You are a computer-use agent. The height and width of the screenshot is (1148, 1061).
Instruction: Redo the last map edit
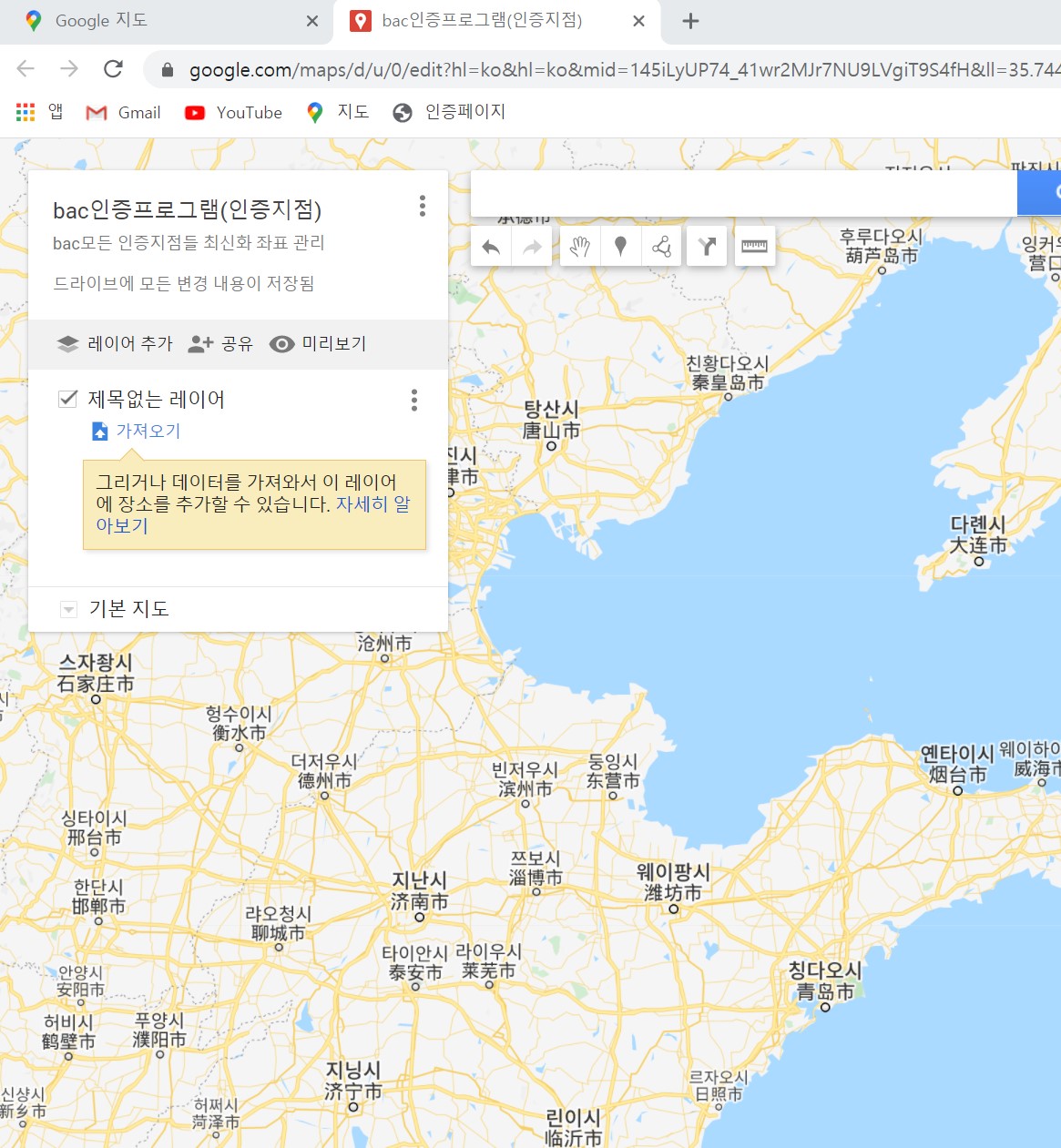(x=532, y=247)
